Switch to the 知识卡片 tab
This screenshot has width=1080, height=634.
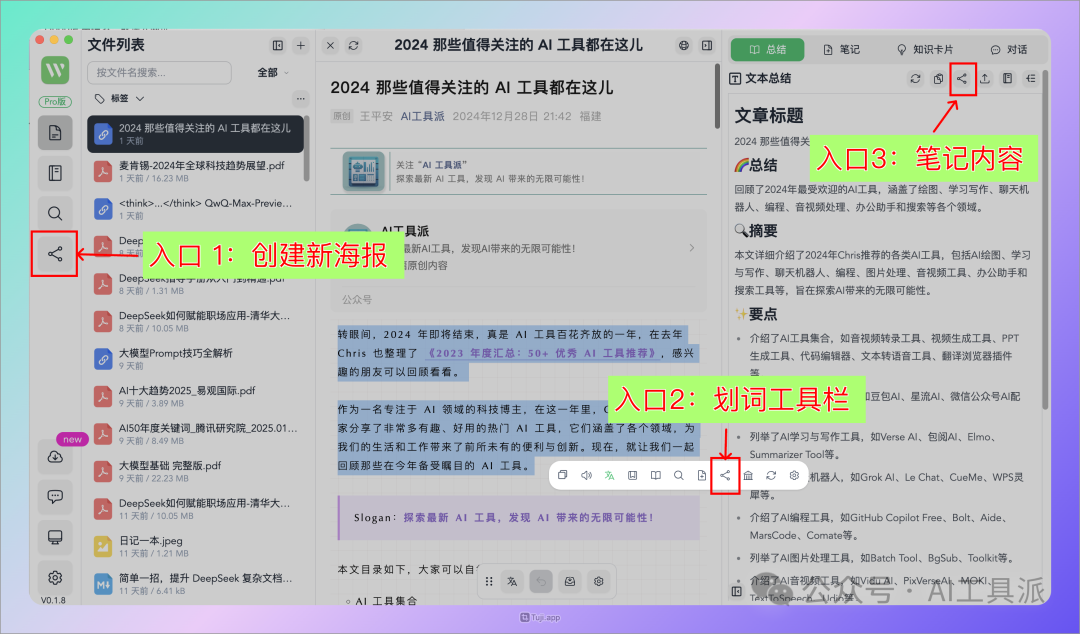925,50
